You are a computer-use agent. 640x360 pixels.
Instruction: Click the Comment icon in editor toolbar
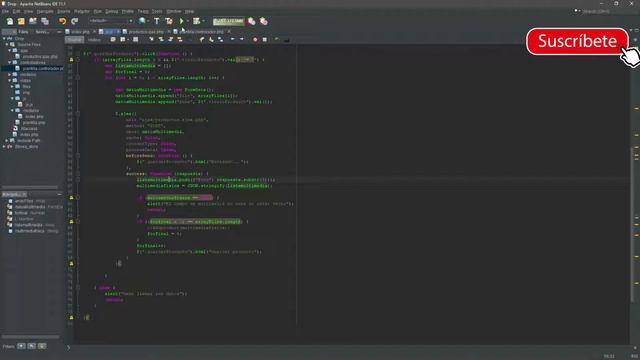[x=277, y=40]
